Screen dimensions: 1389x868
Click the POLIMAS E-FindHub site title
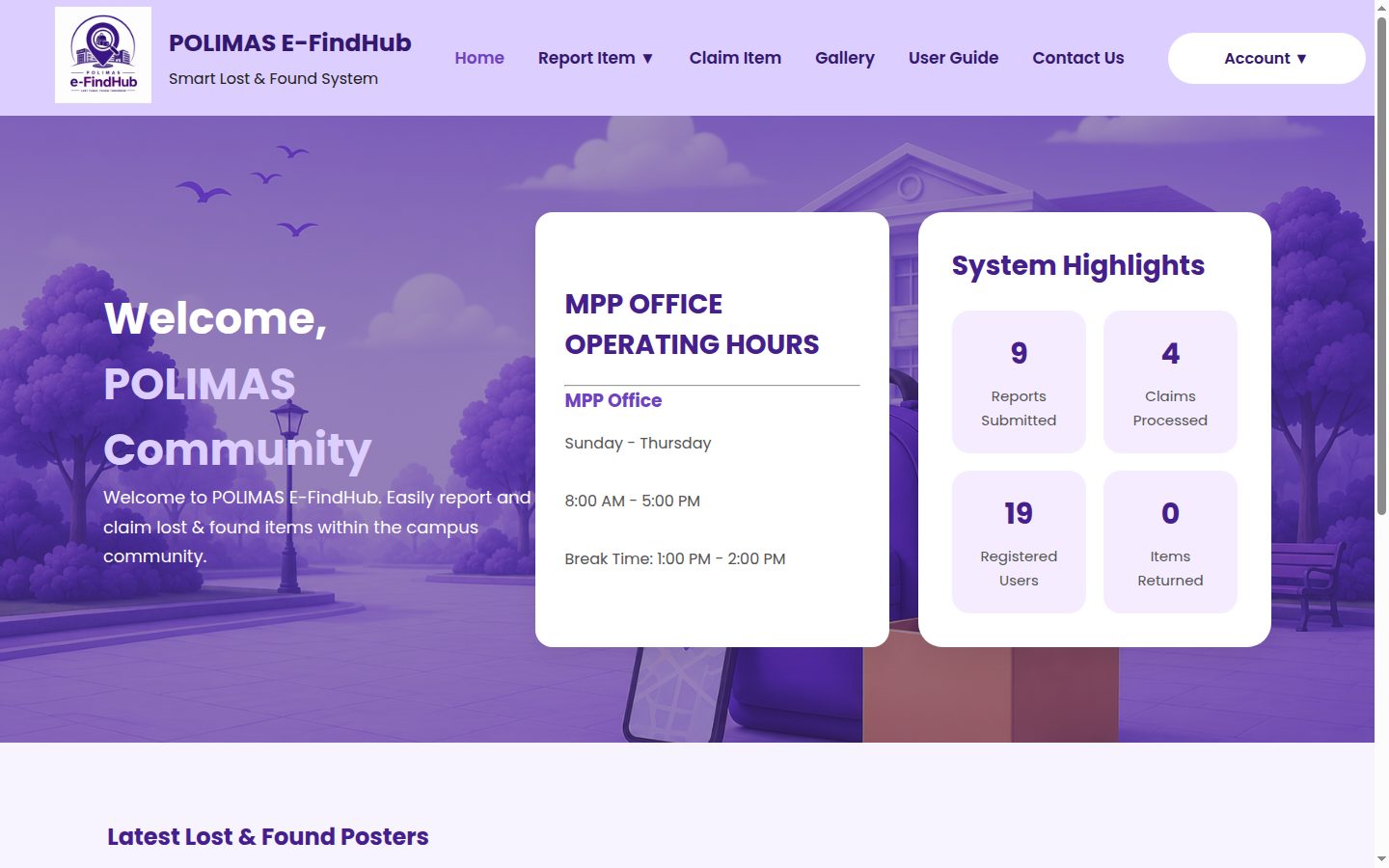click(290, 42)
